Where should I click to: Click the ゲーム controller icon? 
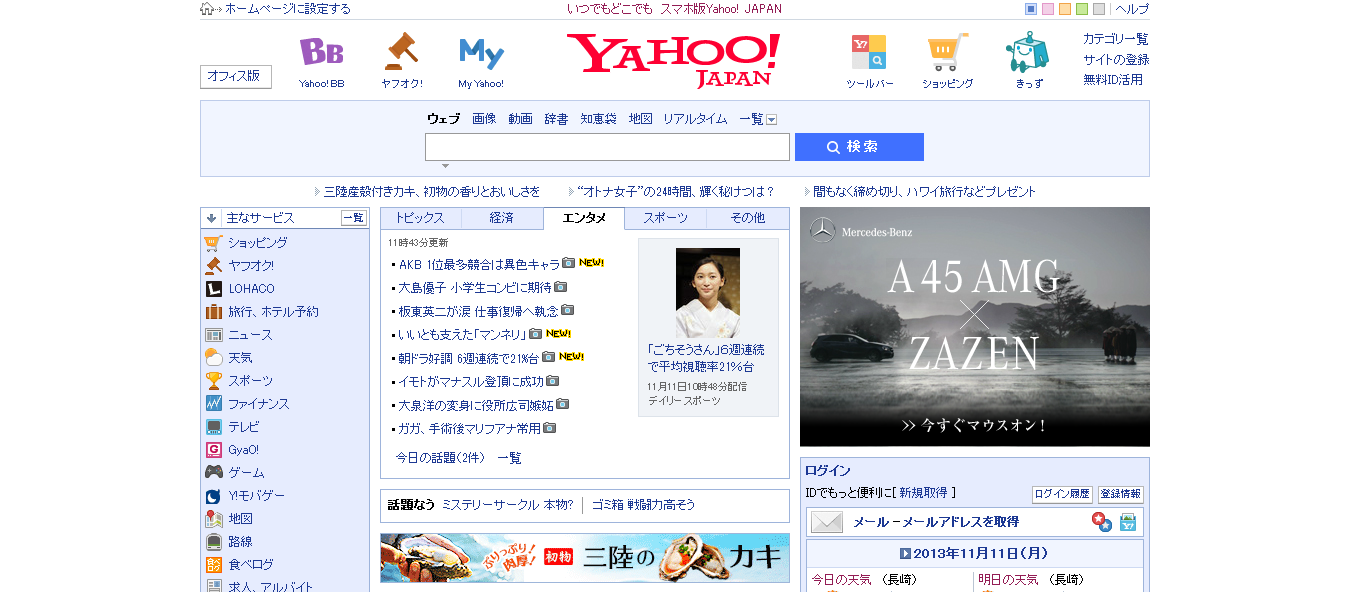[213, 472]
